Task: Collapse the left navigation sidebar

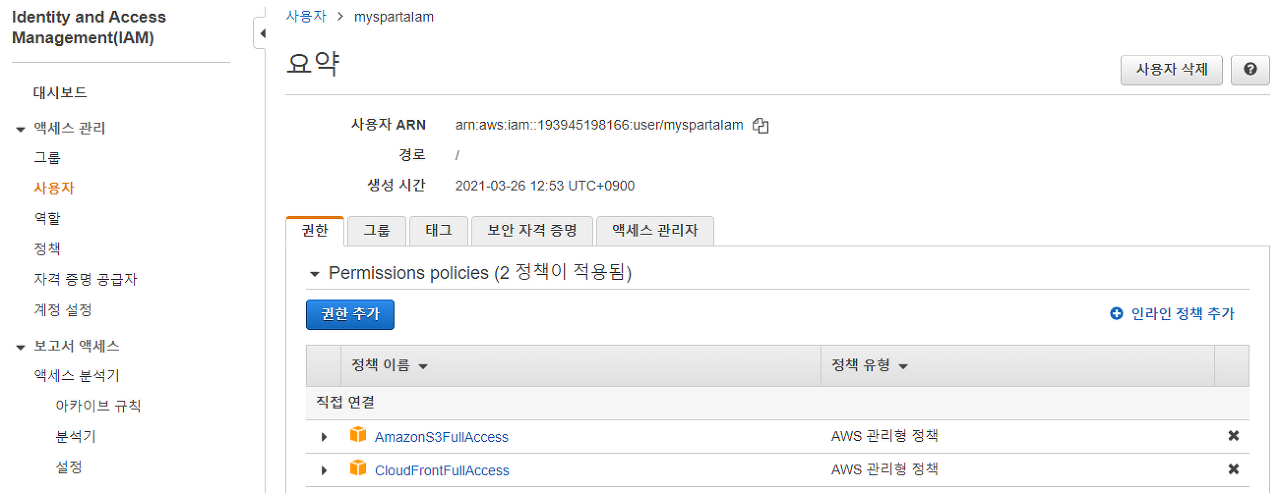Action: (262, 34)
